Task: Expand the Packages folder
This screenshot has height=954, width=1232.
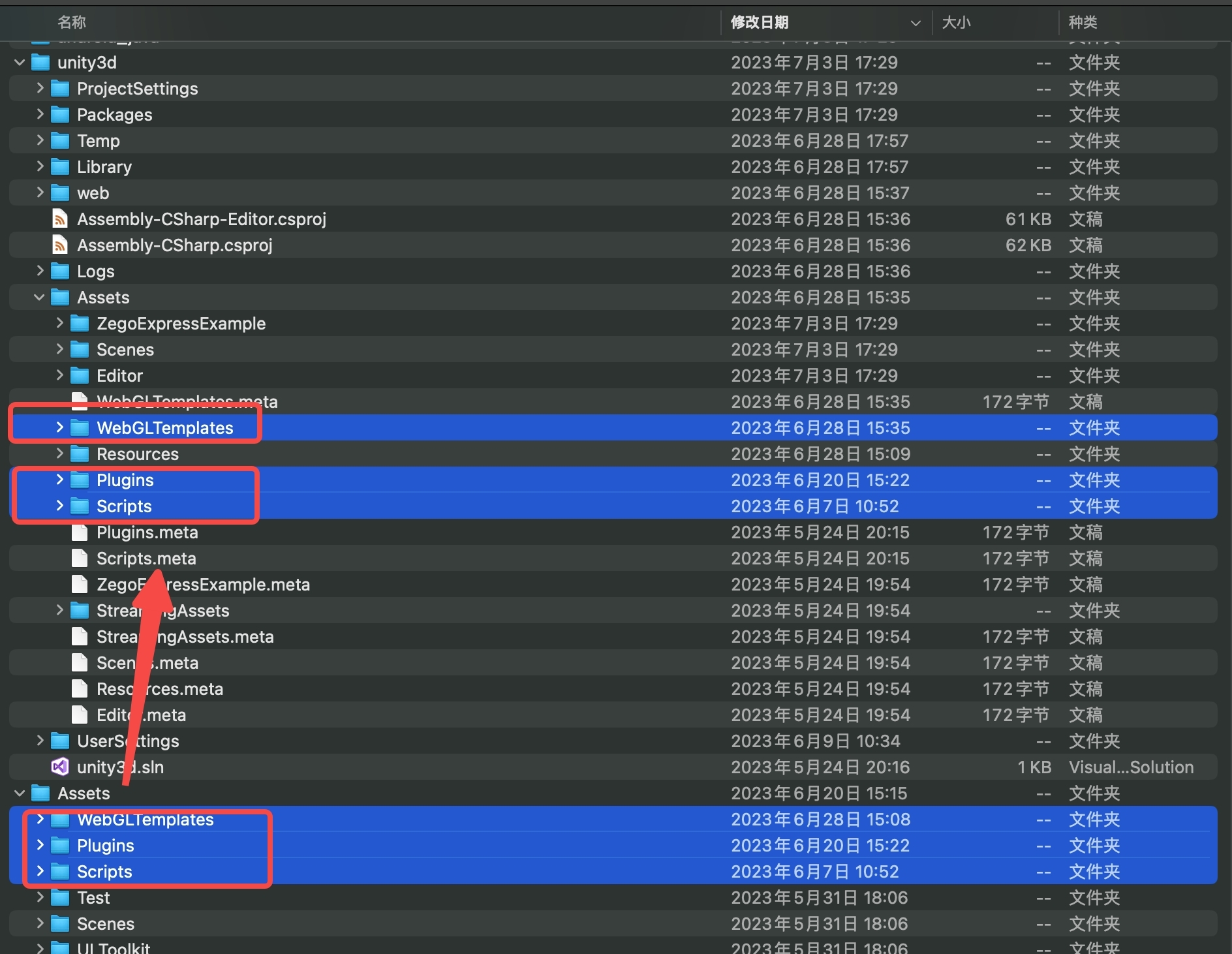Action: pyautogui.click(x=40, y=114)
